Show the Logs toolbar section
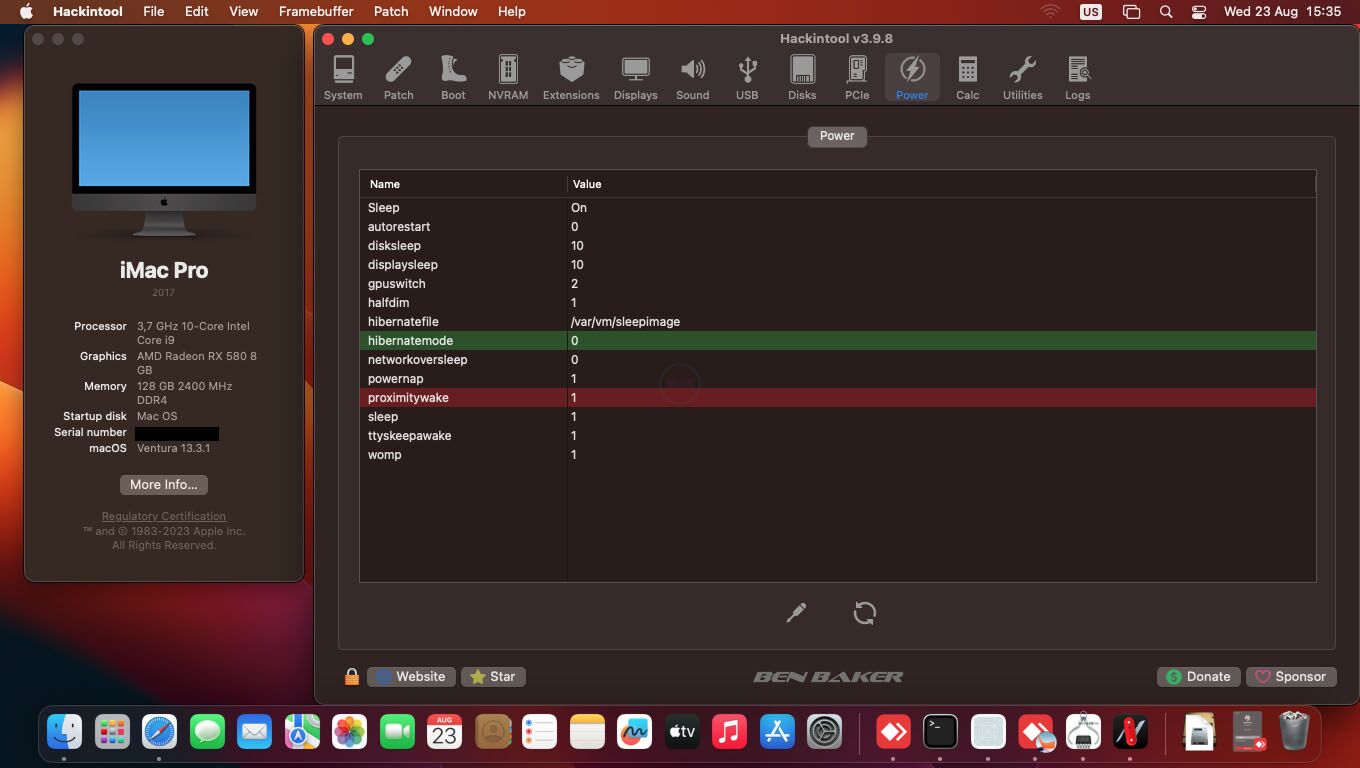 click(x=1077, y=78)
